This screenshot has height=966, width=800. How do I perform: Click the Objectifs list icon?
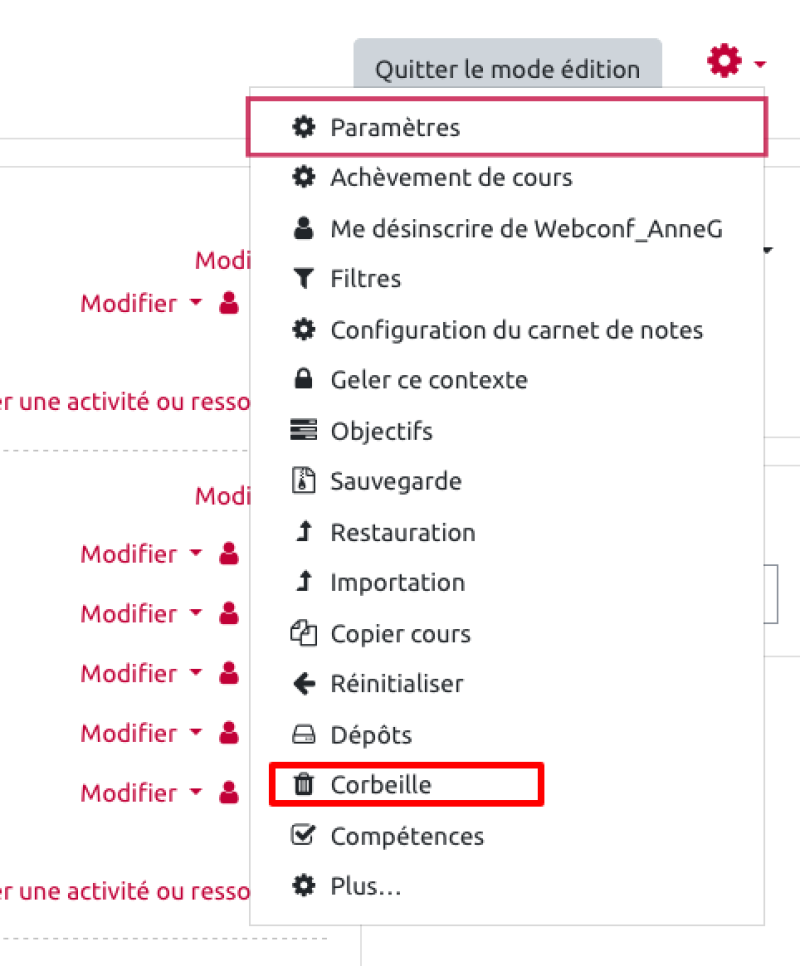coord(302,431)
